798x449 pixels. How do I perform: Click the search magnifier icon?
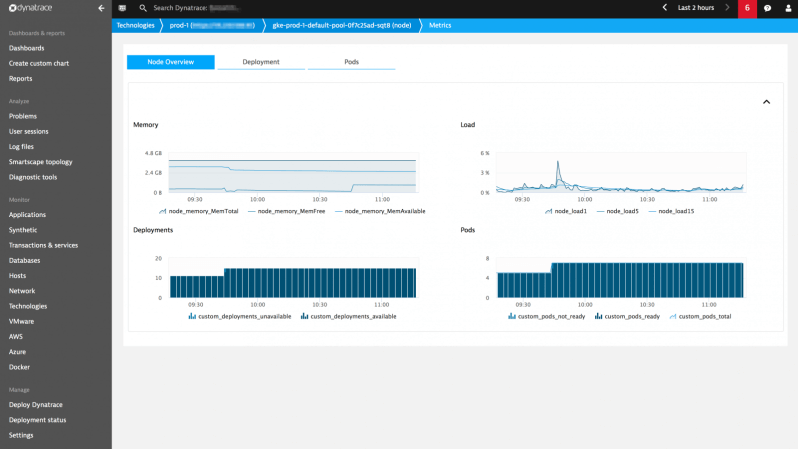pos(143,8)
